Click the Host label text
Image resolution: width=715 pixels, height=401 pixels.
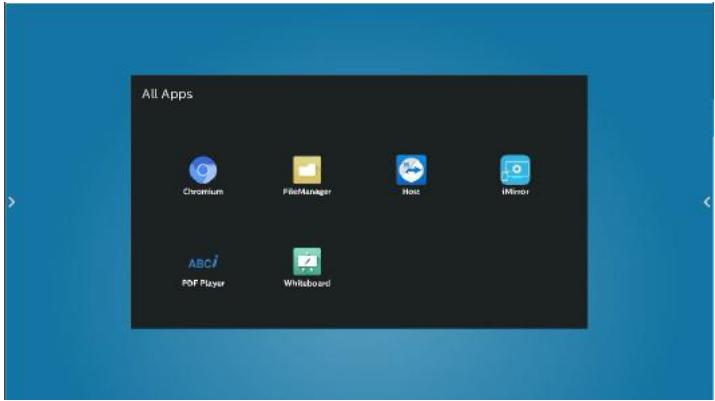point(411,192)
